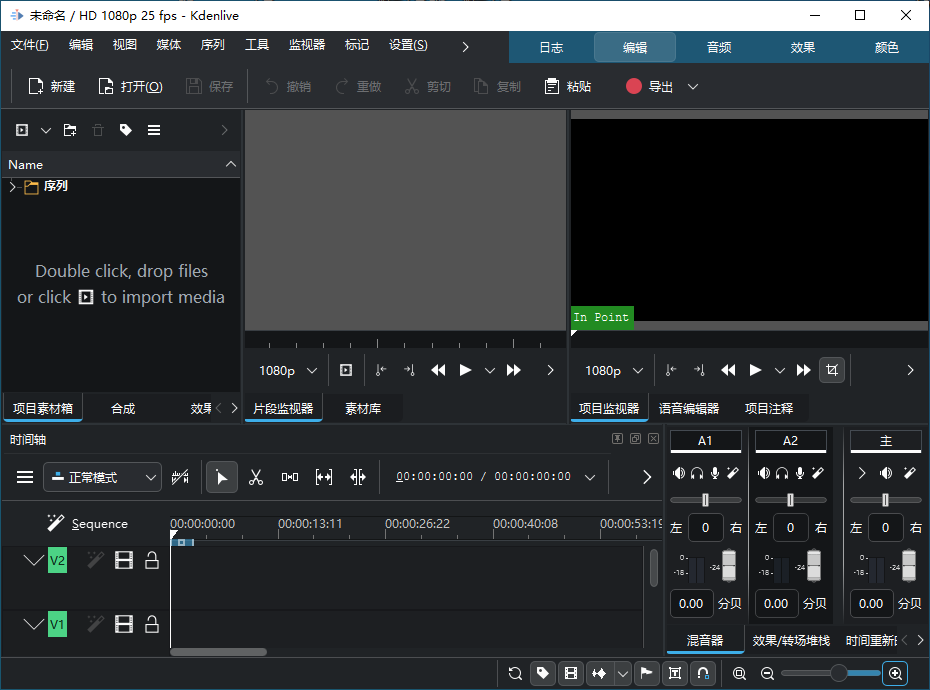Lock the V1 track
930x690 pixels.
point(152,624)
